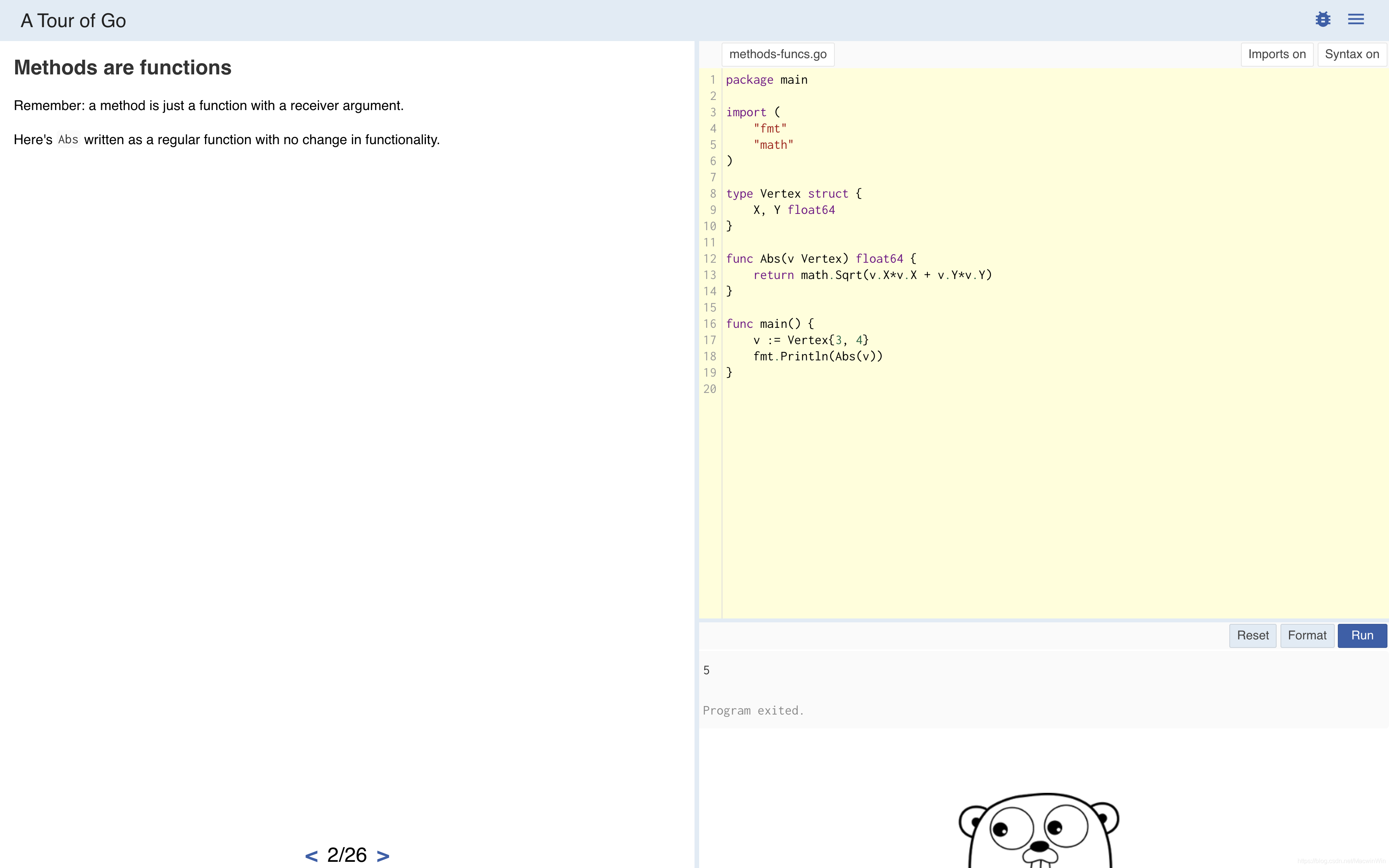The image size is (1389, 868).
Task: Click 'fmt.Println(Abs(v))' code line
Action: (x=818, y=356)
